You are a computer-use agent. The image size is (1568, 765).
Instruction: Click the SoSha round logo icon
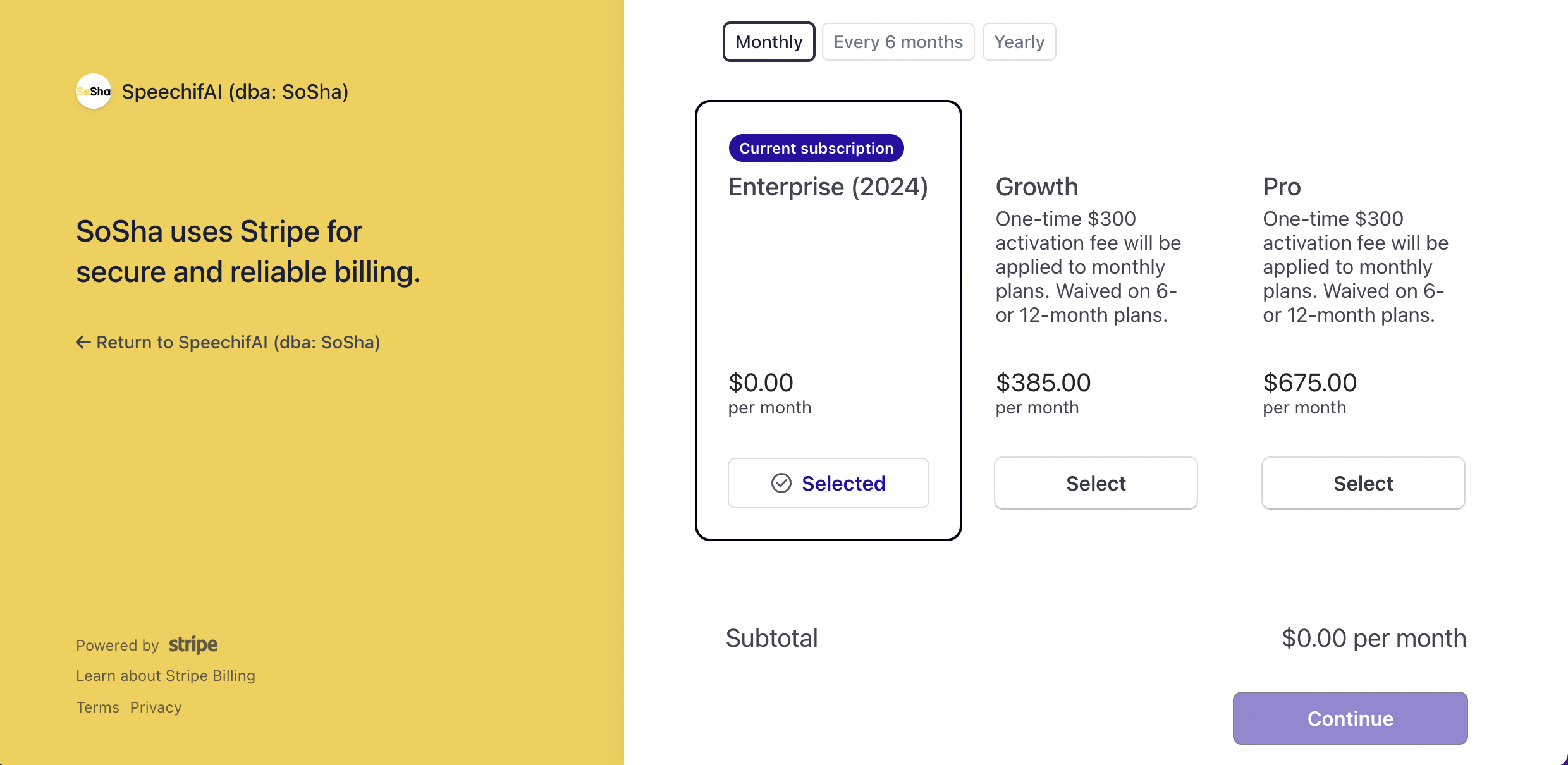pos(94,92)
